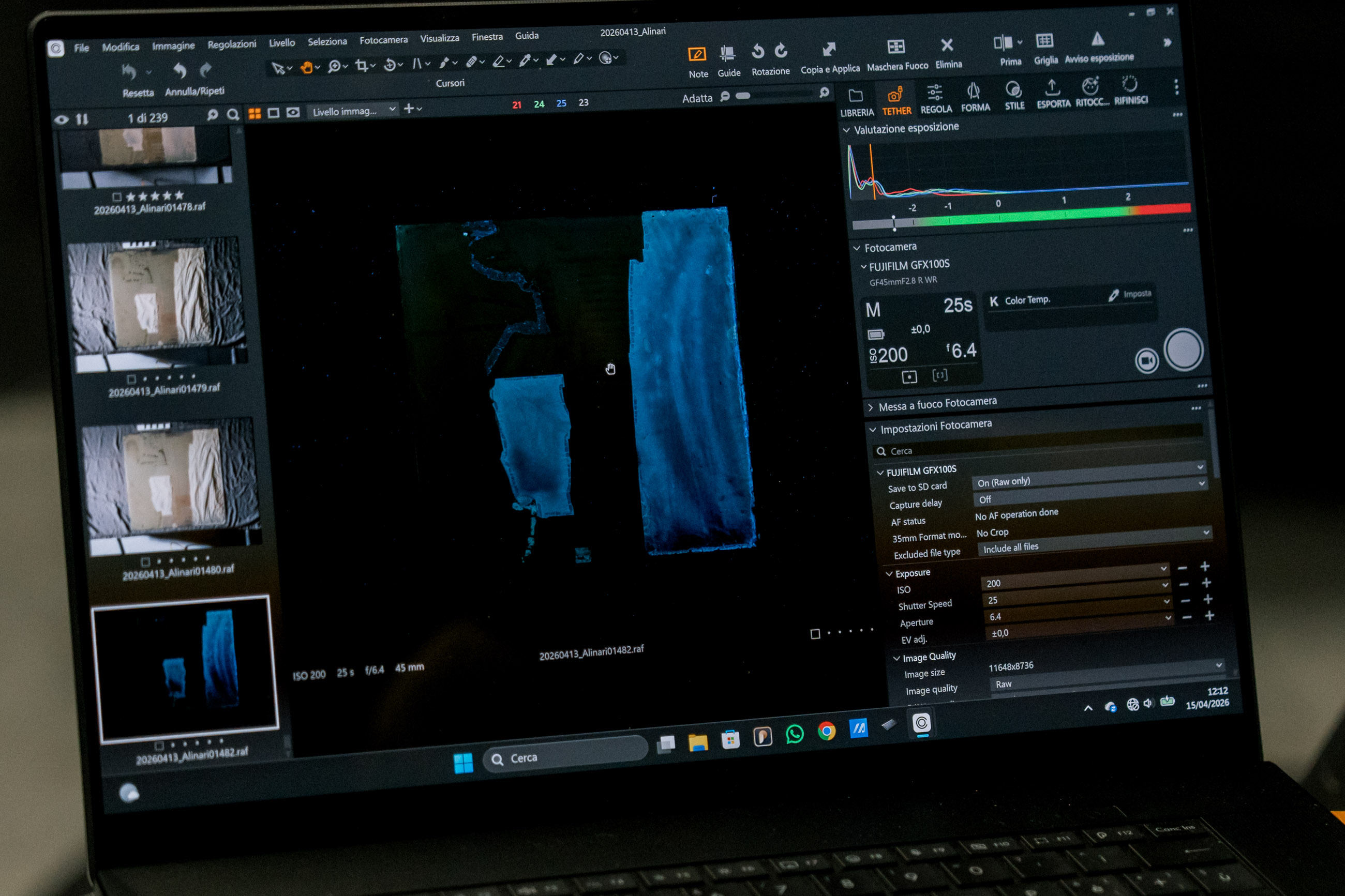Screen dimensions: 1345x896
Task: Open the Livello menu
Action: pyautogui.click(x=282, y=43)
